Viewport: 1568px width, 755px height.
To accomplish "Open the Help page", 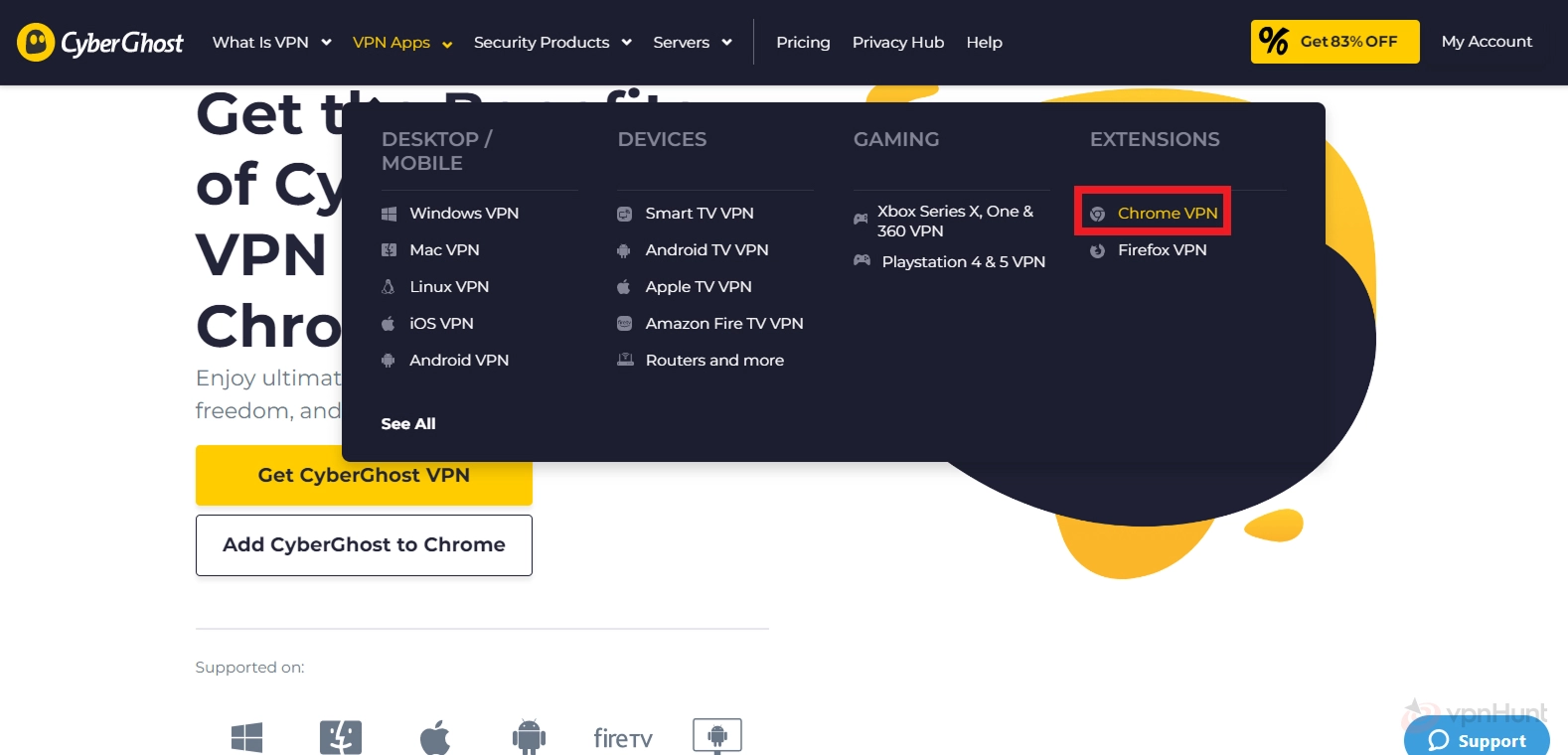I will pos(985,42).
